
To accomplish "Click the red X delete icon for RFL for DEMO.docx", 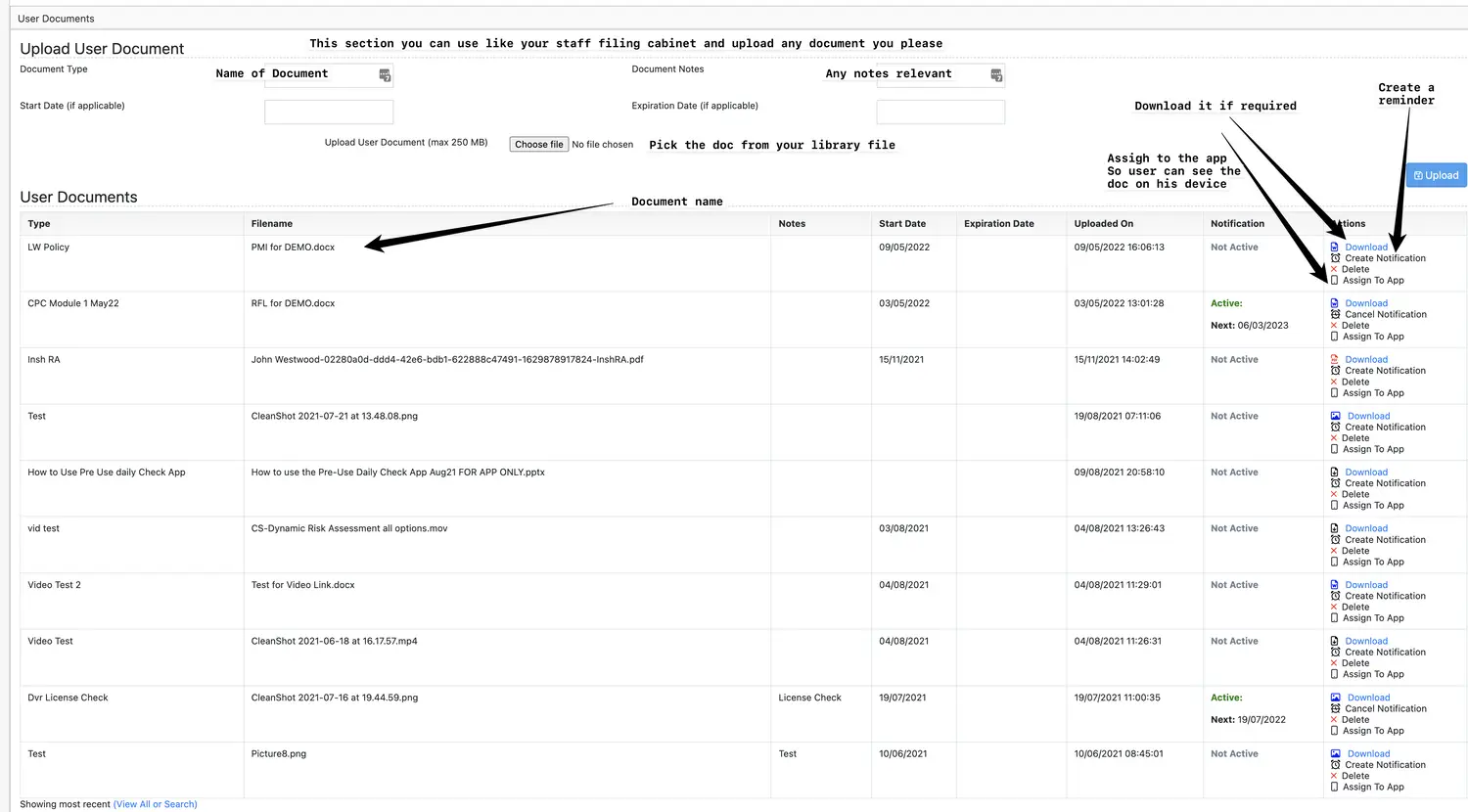I will (1334, 326).
